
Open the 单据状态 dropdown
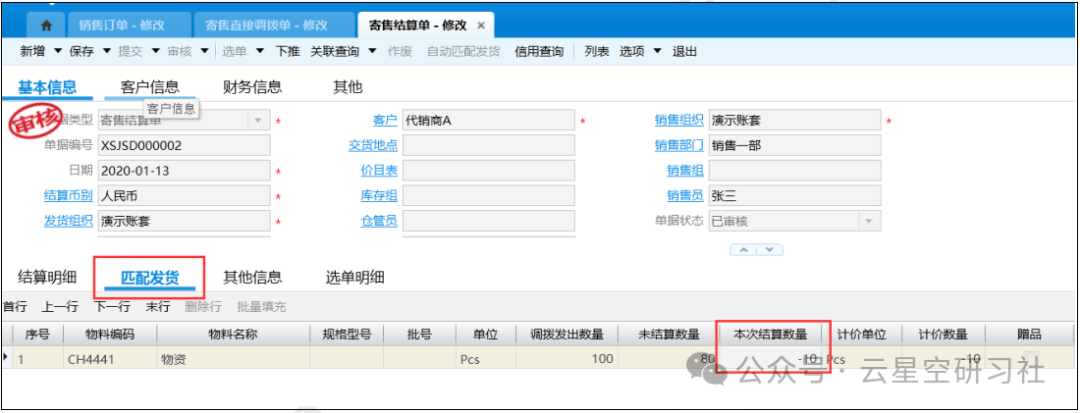869,221
